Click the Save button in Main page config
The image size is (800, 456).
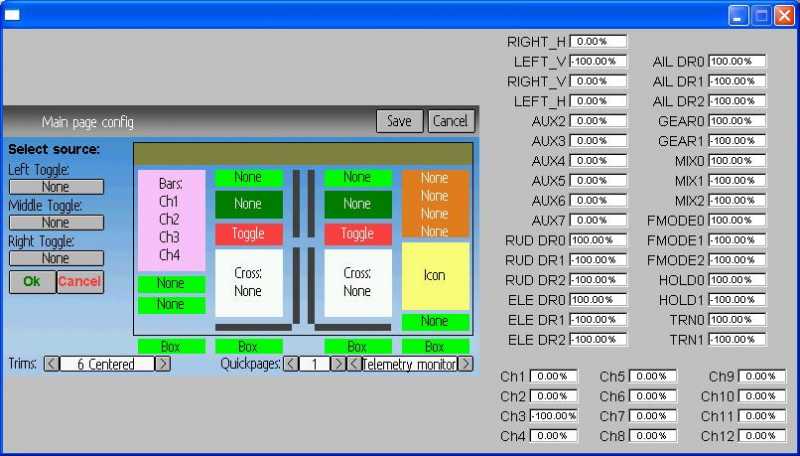399,121
